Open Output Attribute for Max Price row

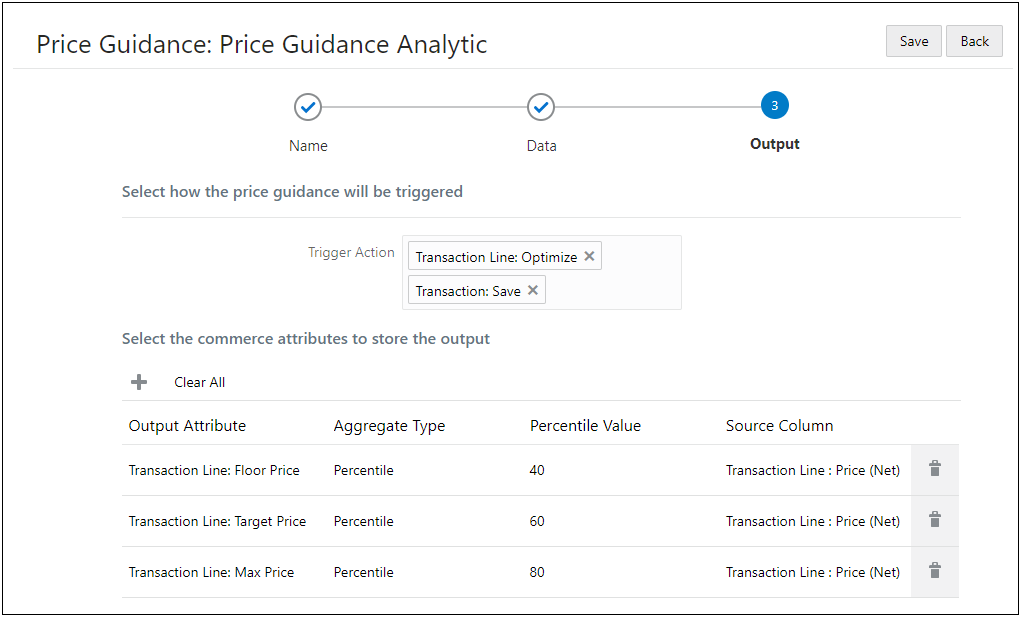click(211, 572)
